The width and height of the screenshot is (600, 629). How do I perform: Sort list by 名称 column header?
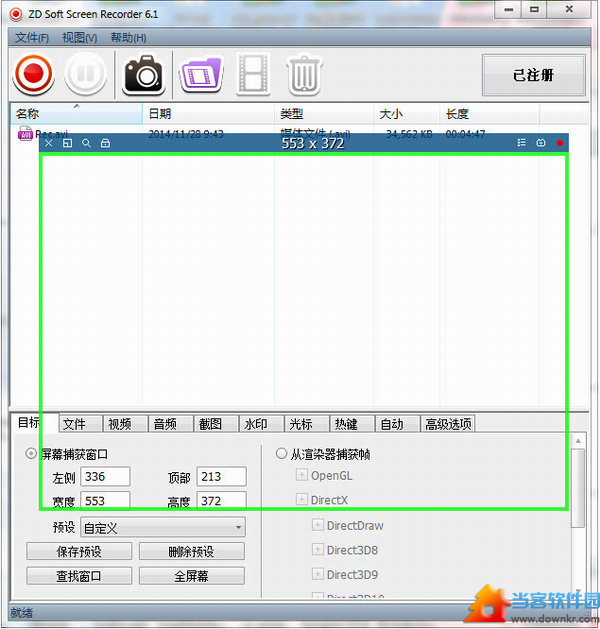pyautogui.click(x=76, y=114)
